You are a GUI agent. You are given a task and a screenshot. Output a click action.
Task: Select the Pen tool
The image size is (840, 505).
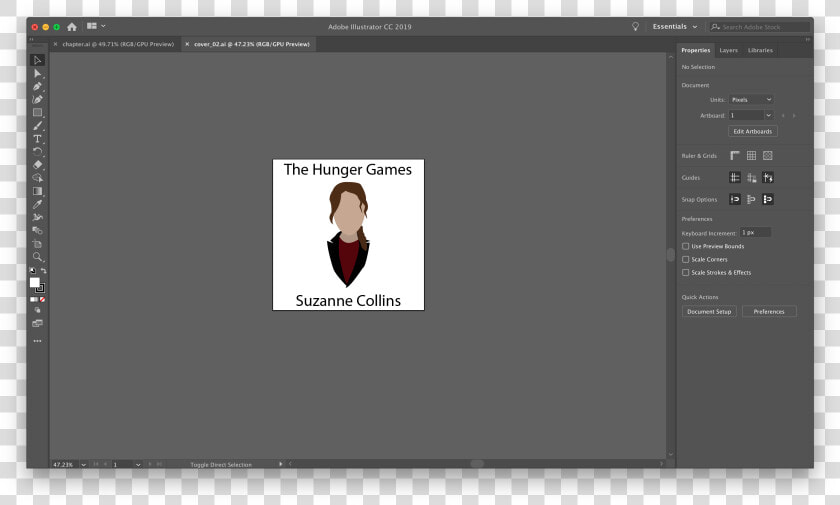37,86
